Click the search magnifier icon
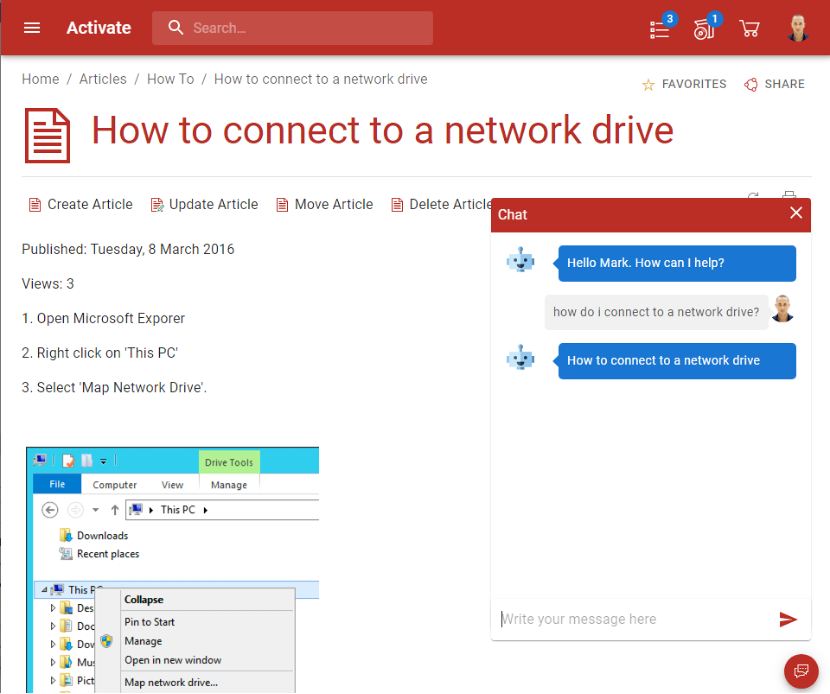 pos(176,28)
